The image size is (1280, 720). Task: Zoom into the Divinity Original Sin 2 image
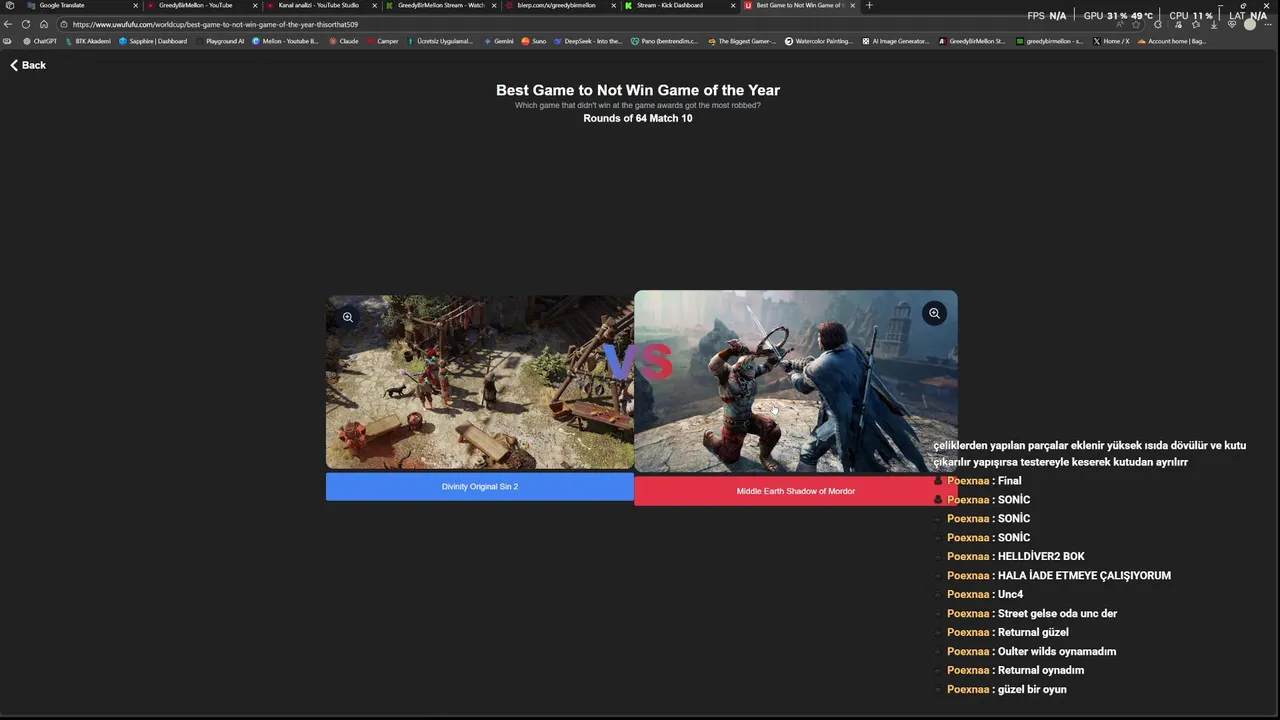click(x=348, y=317)
